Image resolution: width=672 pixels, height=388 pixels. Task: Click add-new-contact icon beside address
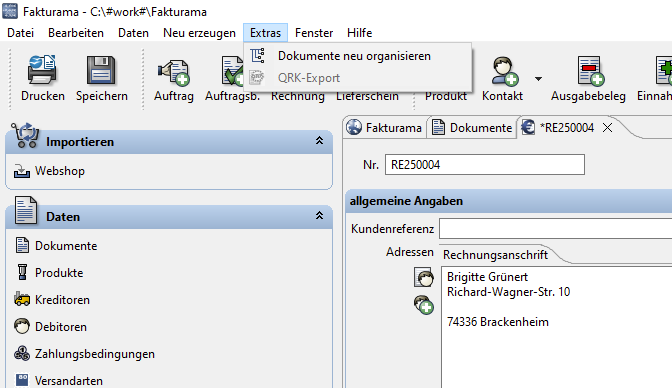[424, 305]
